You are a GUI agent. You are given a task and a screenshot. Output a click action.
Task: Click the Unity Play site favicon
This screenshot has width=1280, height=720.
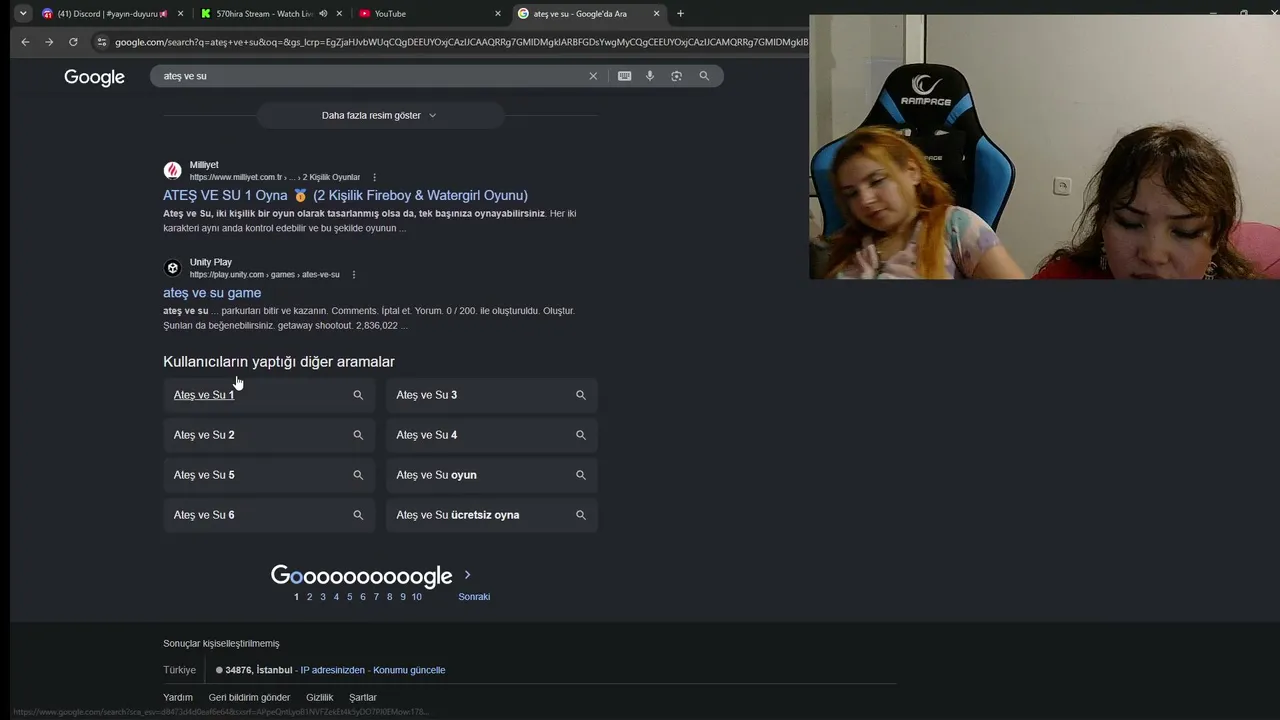click(x=173, y=268)
